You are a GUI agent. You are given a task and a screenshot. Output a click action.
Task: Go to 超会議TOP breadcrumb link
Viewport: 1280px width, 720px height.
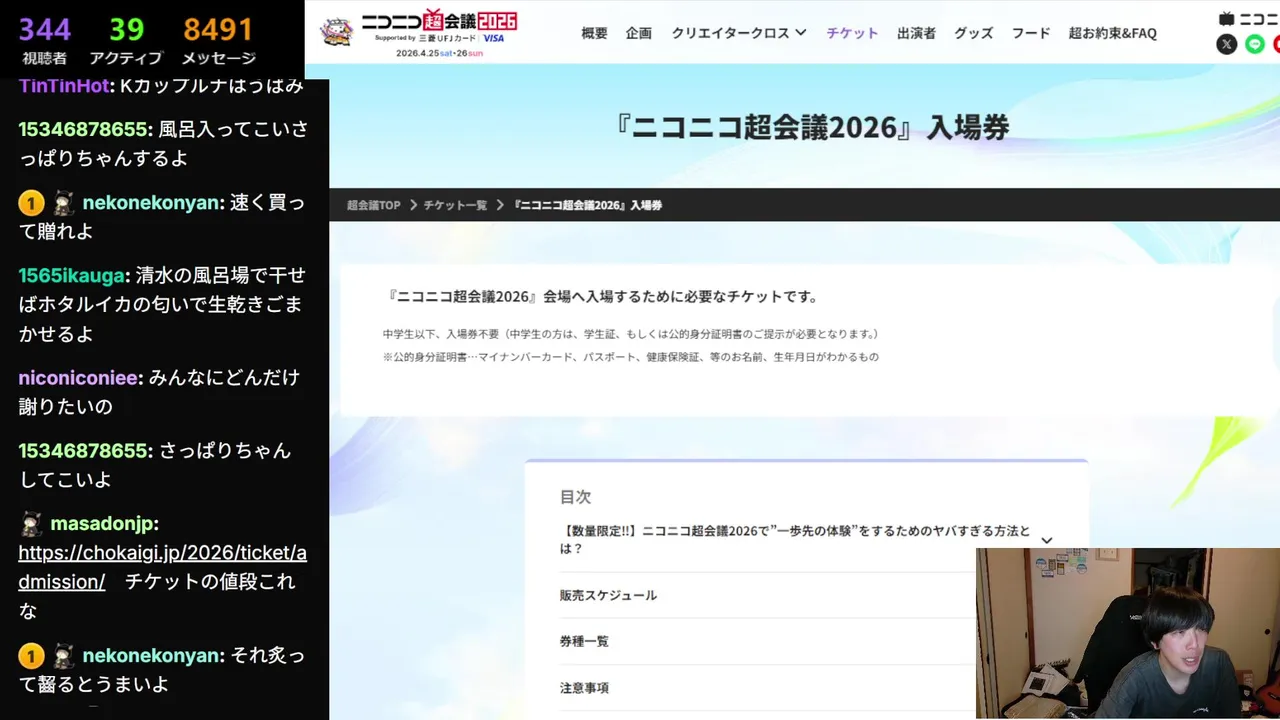pos(374,205)
